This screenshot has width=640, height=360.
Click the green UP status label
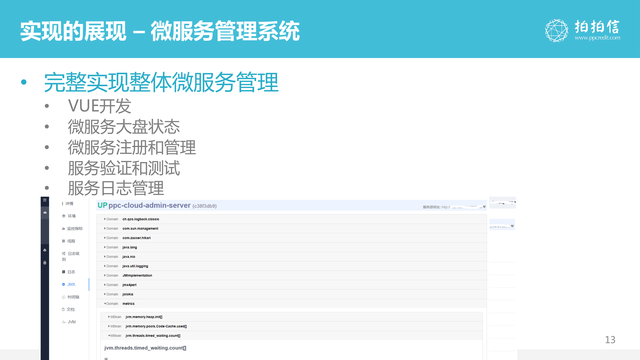click(x=102, y=205)
